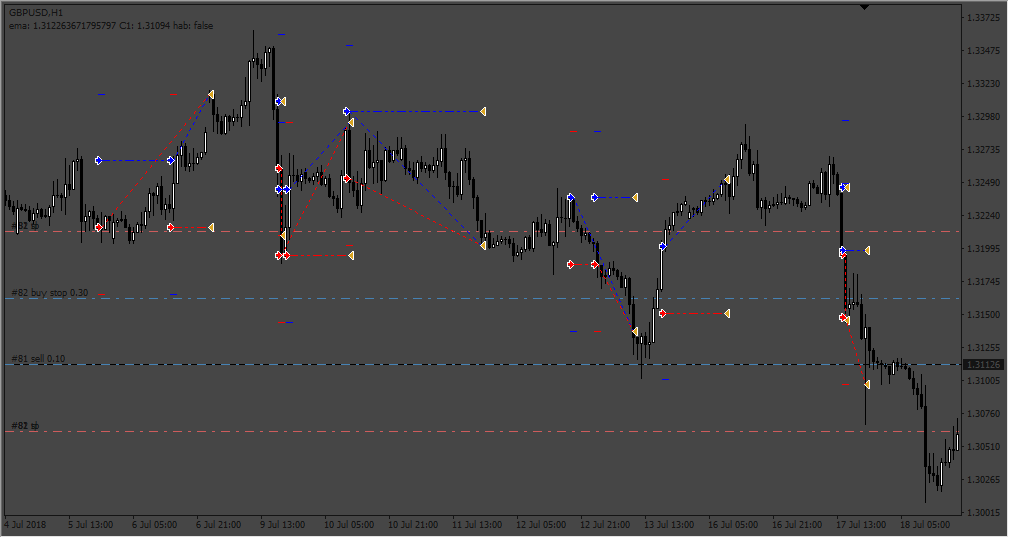Click the 9 Jul 13:00 time label
The height and width of the screenshot is (538, 1009).
(x=282, y=524)
